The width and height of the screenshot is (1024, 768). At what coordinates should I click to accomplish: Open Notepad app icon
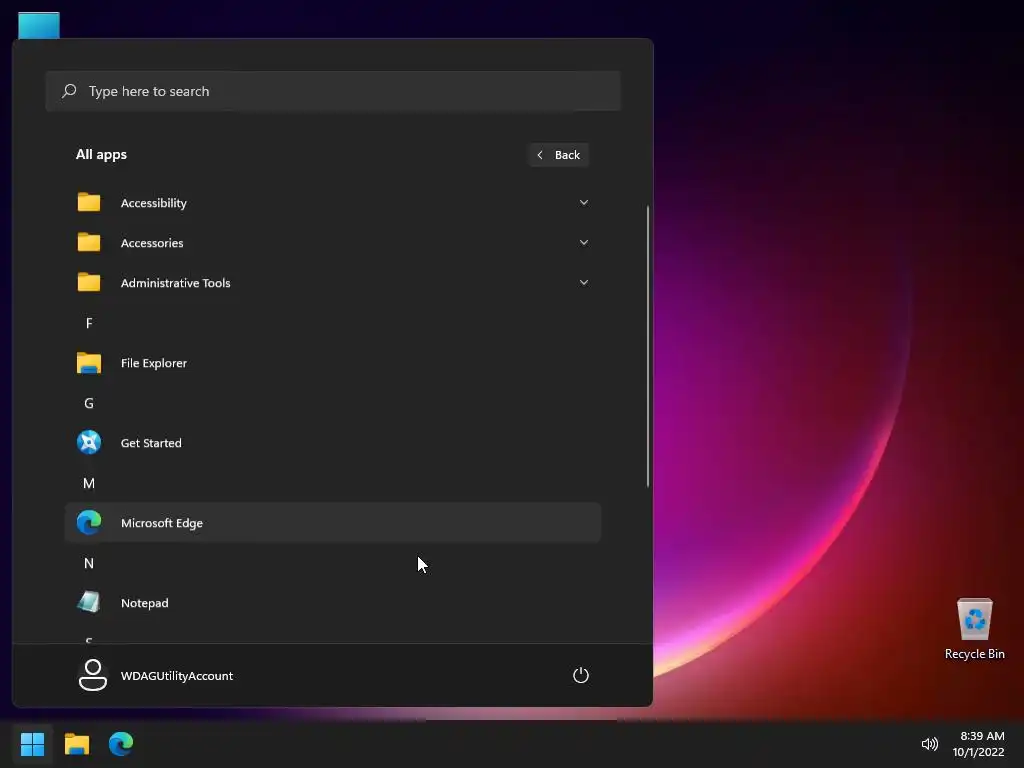coord(89,602)
